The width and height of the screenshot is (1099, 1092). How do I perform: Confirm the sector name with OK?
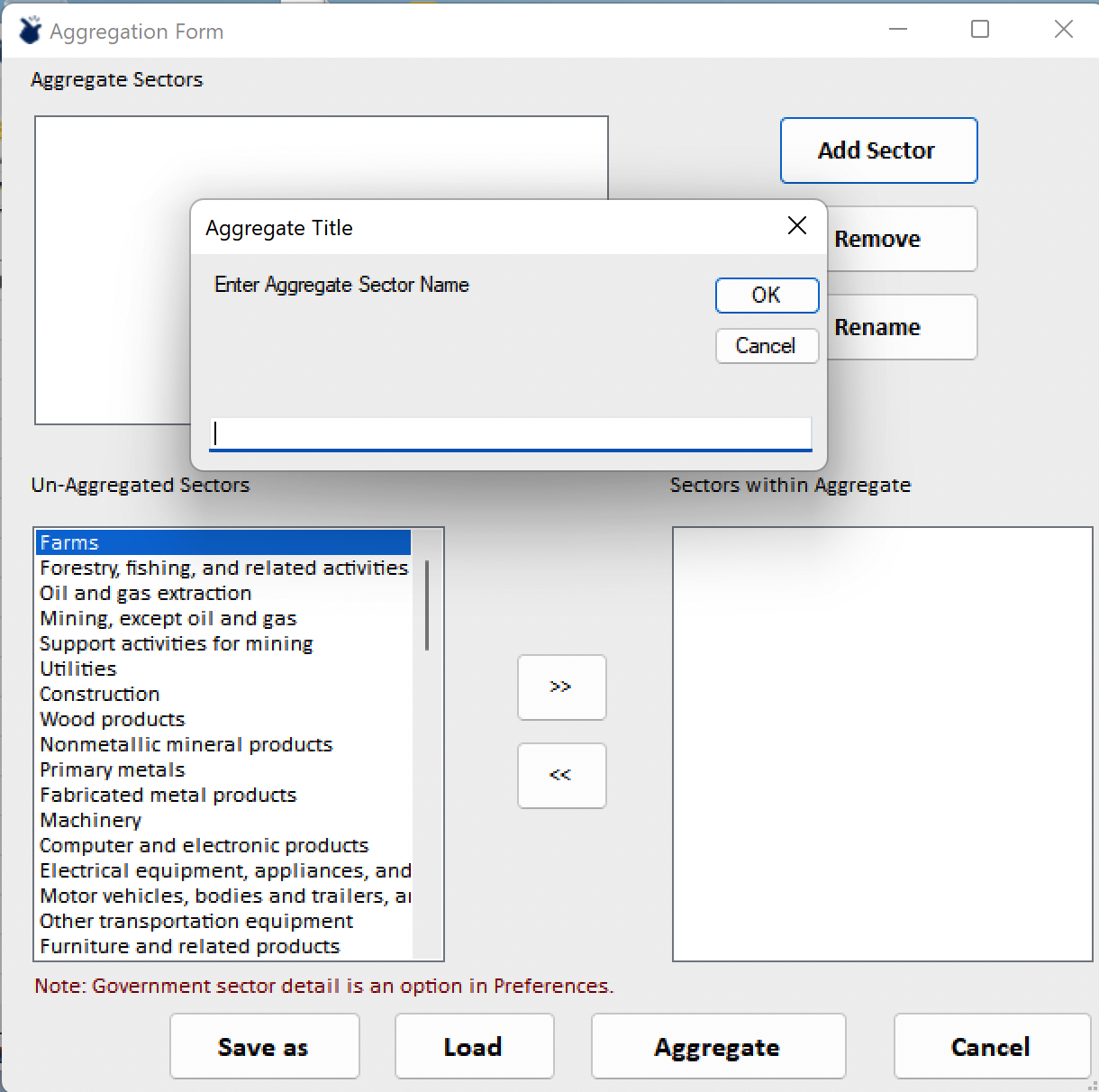[767, 296]
